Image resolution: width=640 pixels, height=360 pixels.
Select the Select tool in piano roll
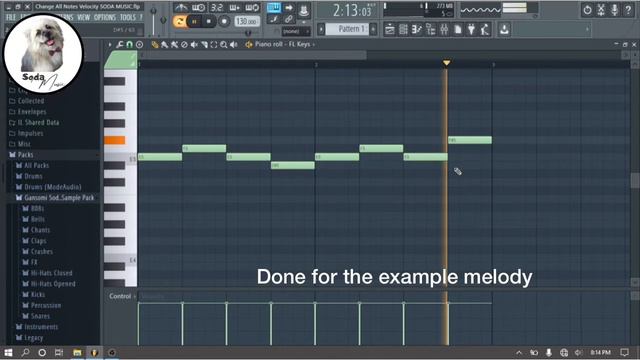[x=213, y=44]
